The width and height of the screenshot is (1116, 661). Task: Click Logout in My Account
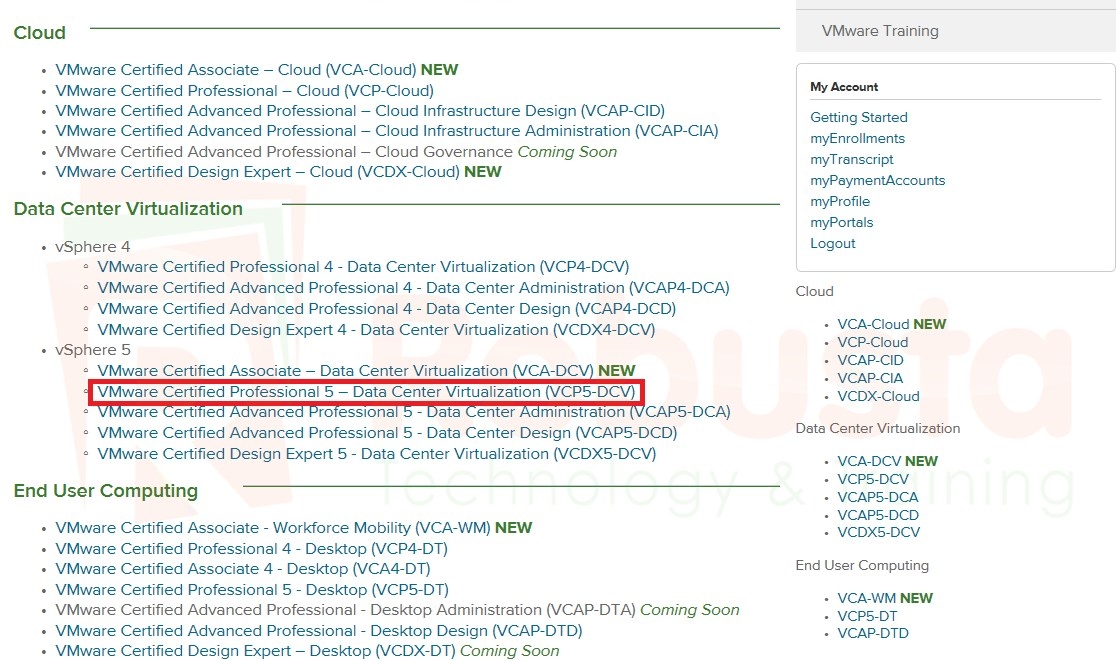coord(833,243)
